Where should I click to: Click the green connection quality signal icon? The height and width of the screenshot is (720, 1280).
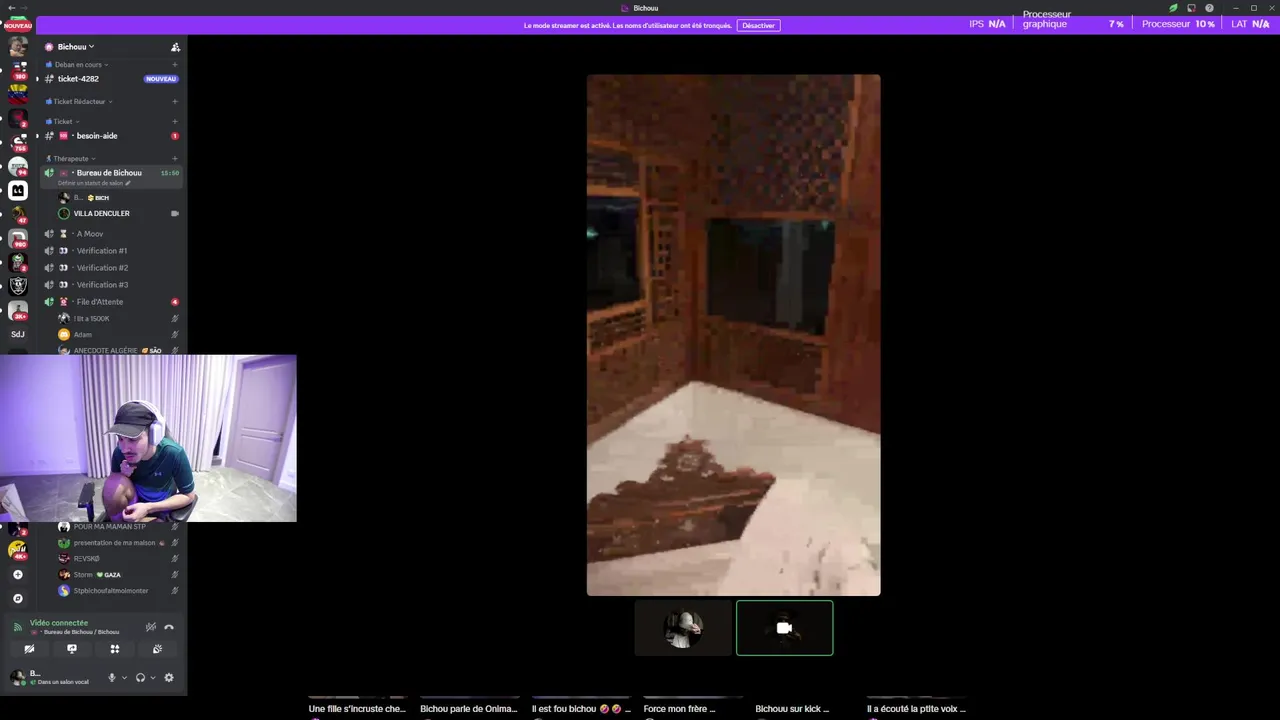17,627
